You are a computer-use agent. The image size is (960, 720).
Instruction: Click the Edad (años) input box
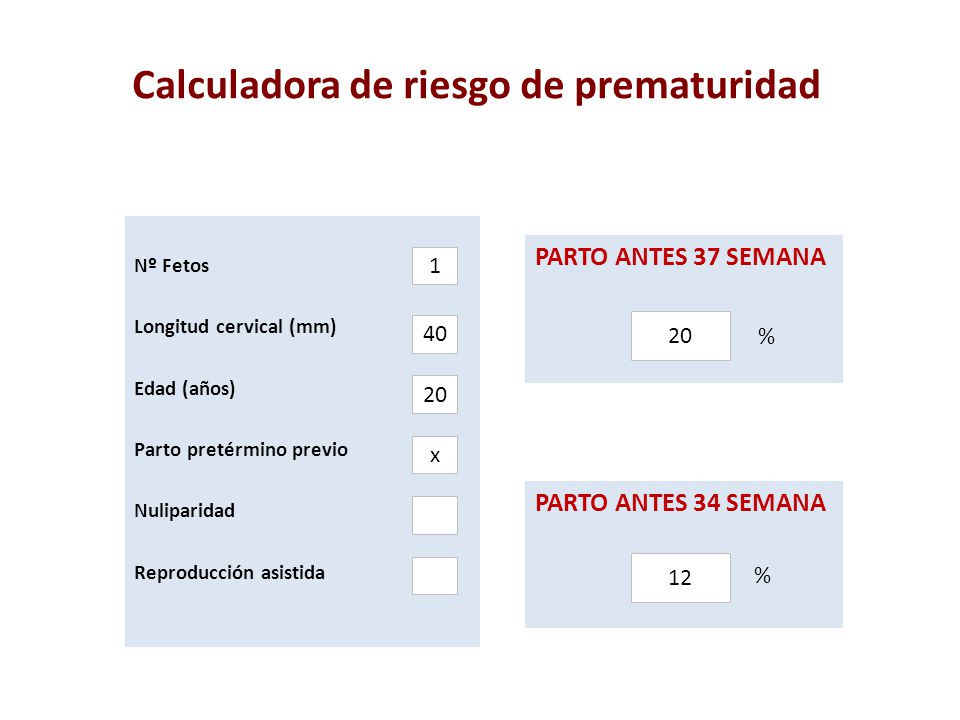435,394
